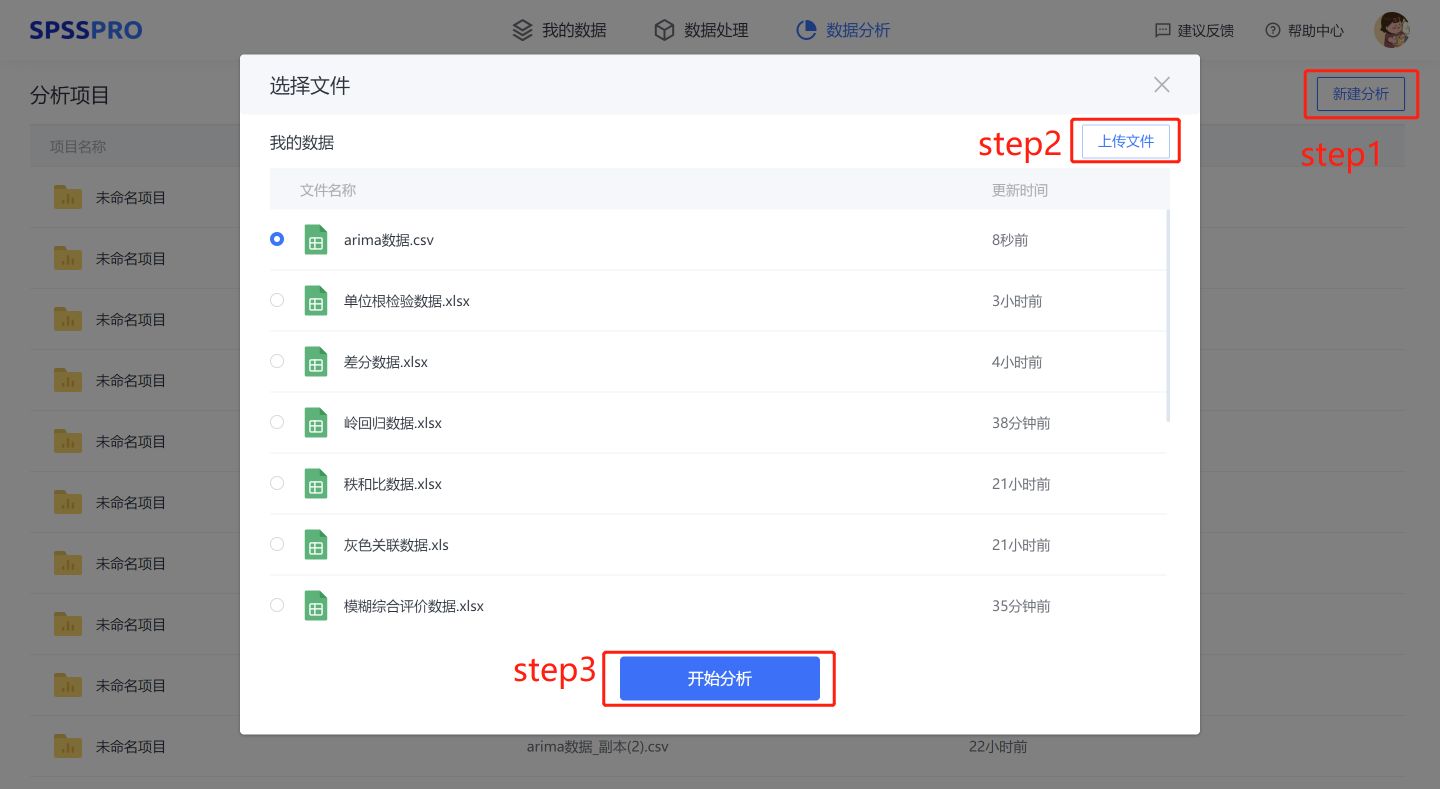The width and height of the screenshot is (1440, 789).
Task: Select the arima数据.csv radio button
Action: 277,239
